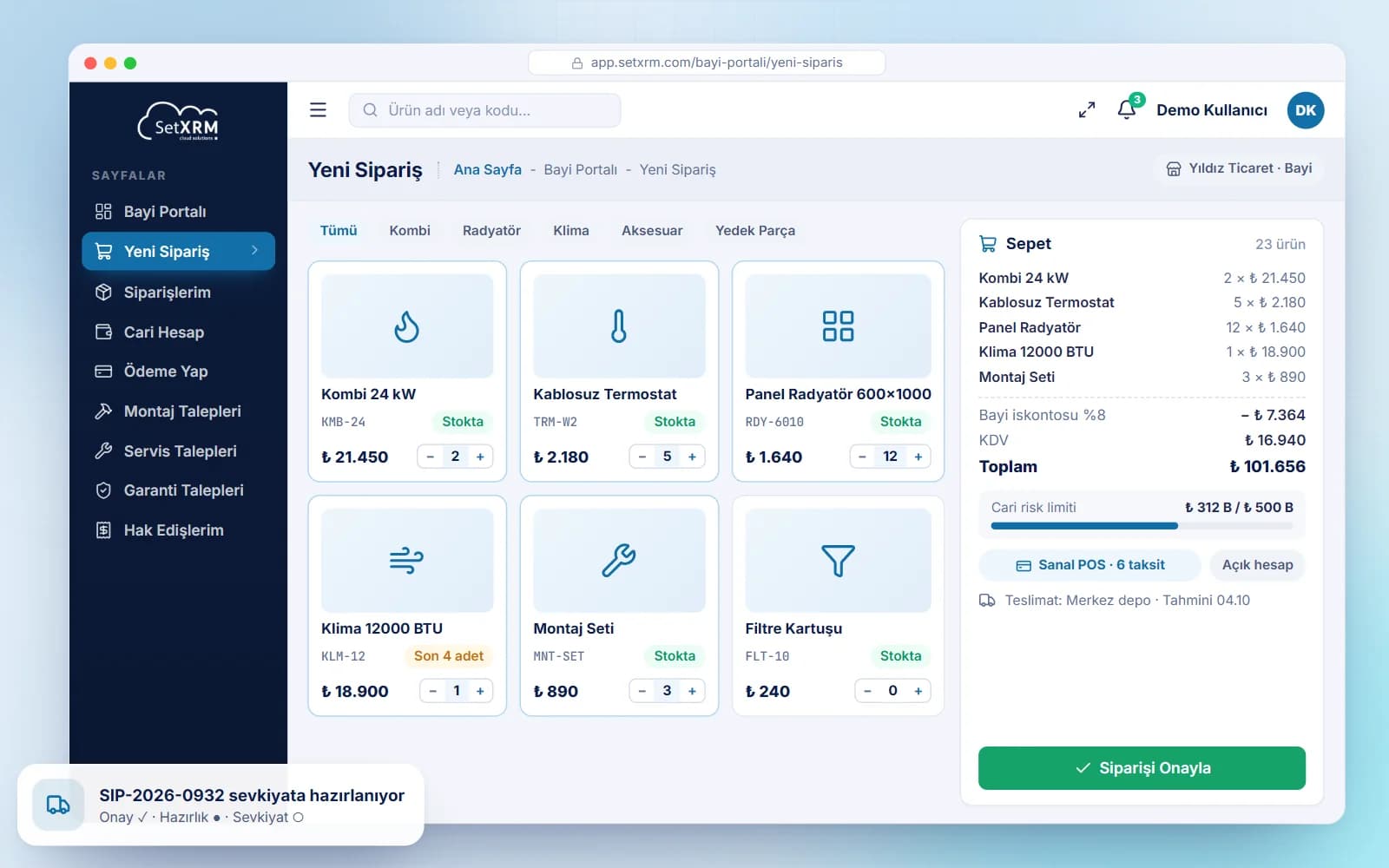Open Cari Hesap in the sidebar
Viewport: 1389px width, 868px height.
178,332
